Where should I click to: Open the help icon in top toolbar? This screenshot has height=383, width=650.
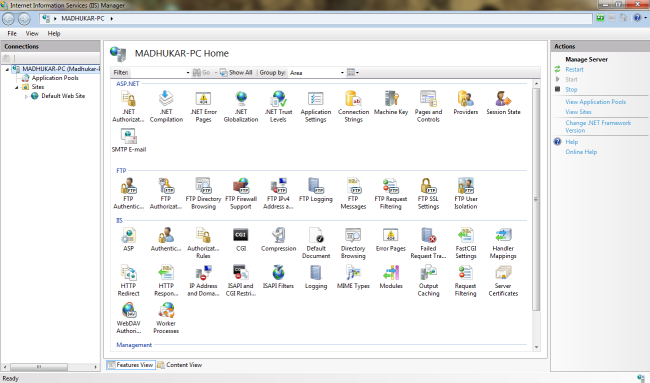[x=637, y=18]
